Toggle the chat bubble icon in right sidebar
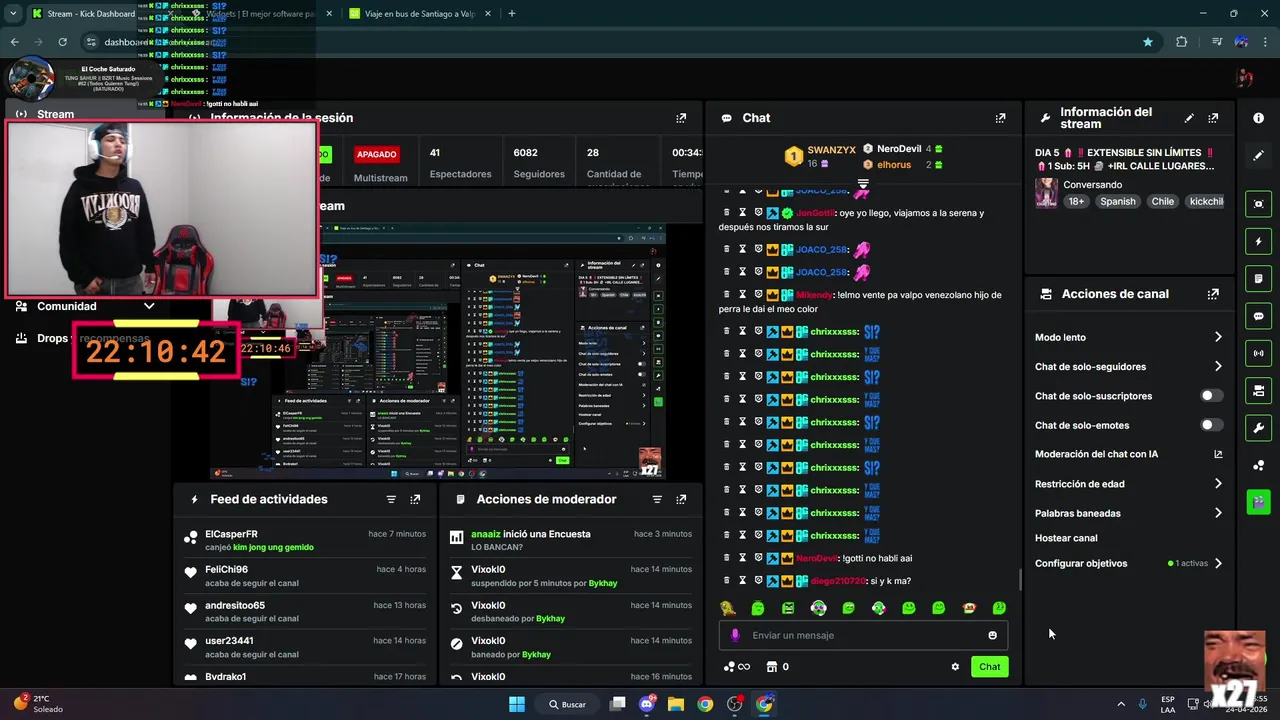 click(1258, 316)
